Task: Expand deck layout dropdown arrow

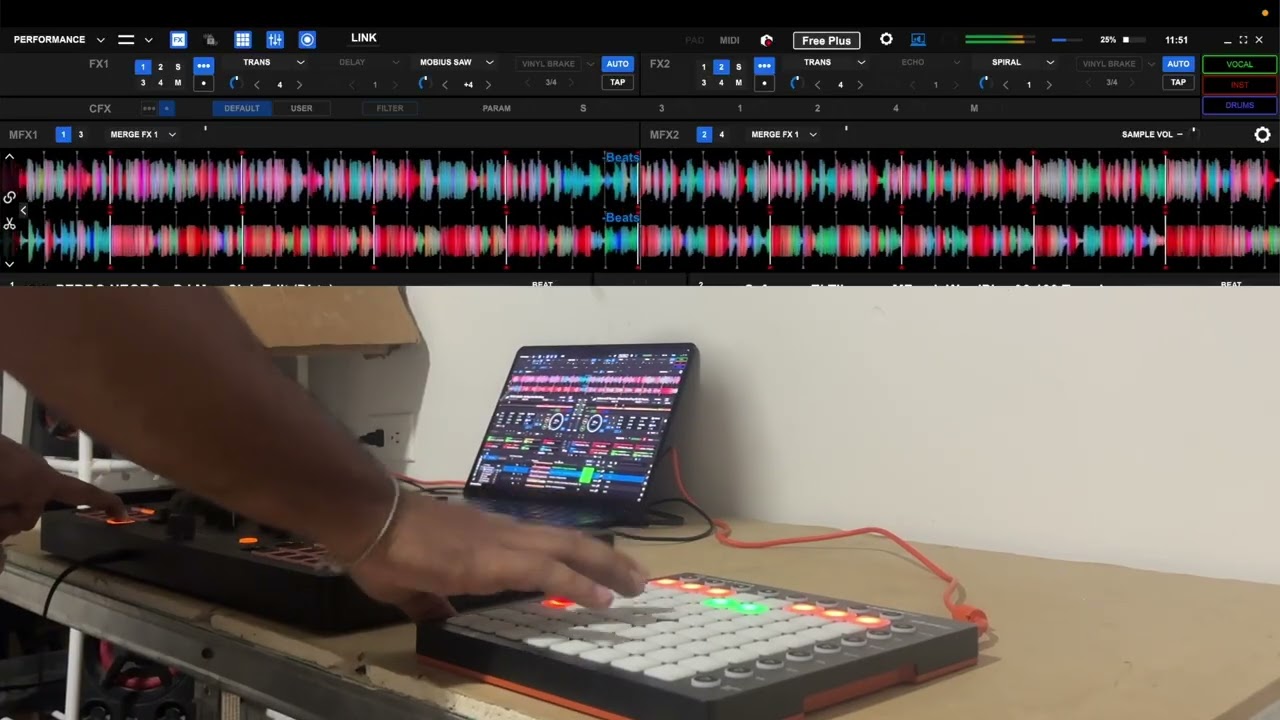Action: [x=148, y=40]
